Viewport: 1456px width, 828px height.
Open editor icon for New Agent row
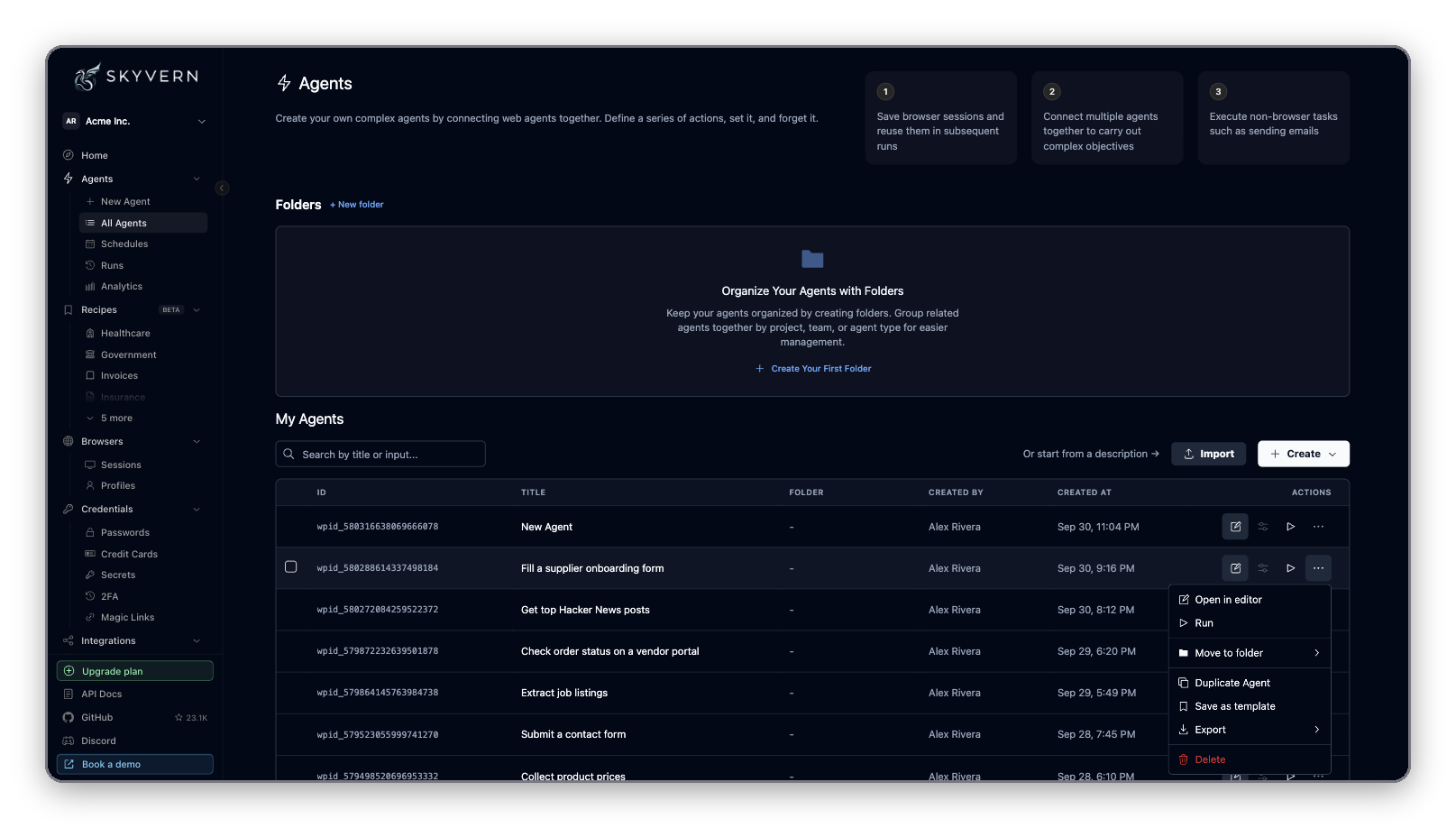[x=1235, y=527]
